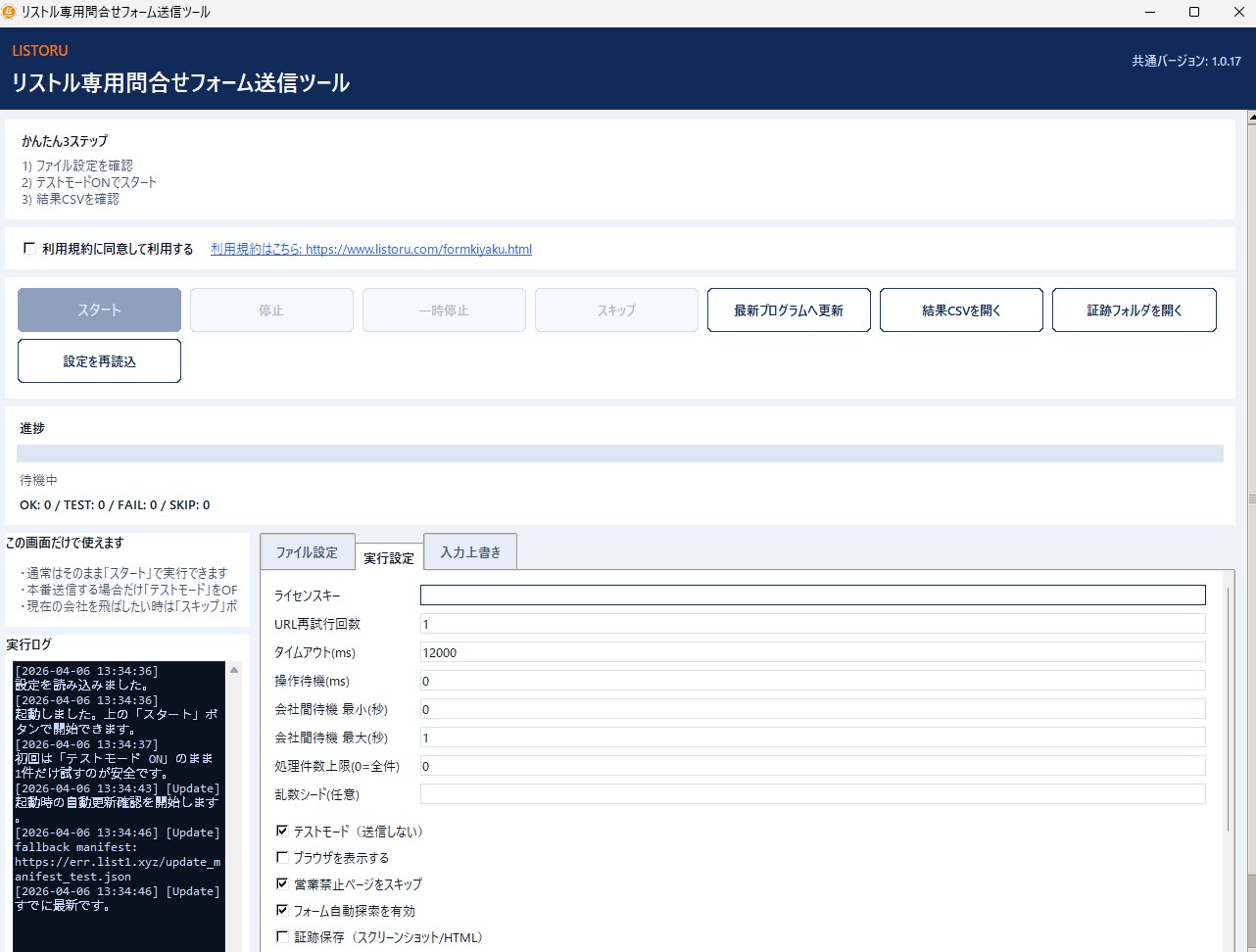Open the 利用規約はこちら link
Viewport: 1256px width, 952px height.
pos(369,248)
